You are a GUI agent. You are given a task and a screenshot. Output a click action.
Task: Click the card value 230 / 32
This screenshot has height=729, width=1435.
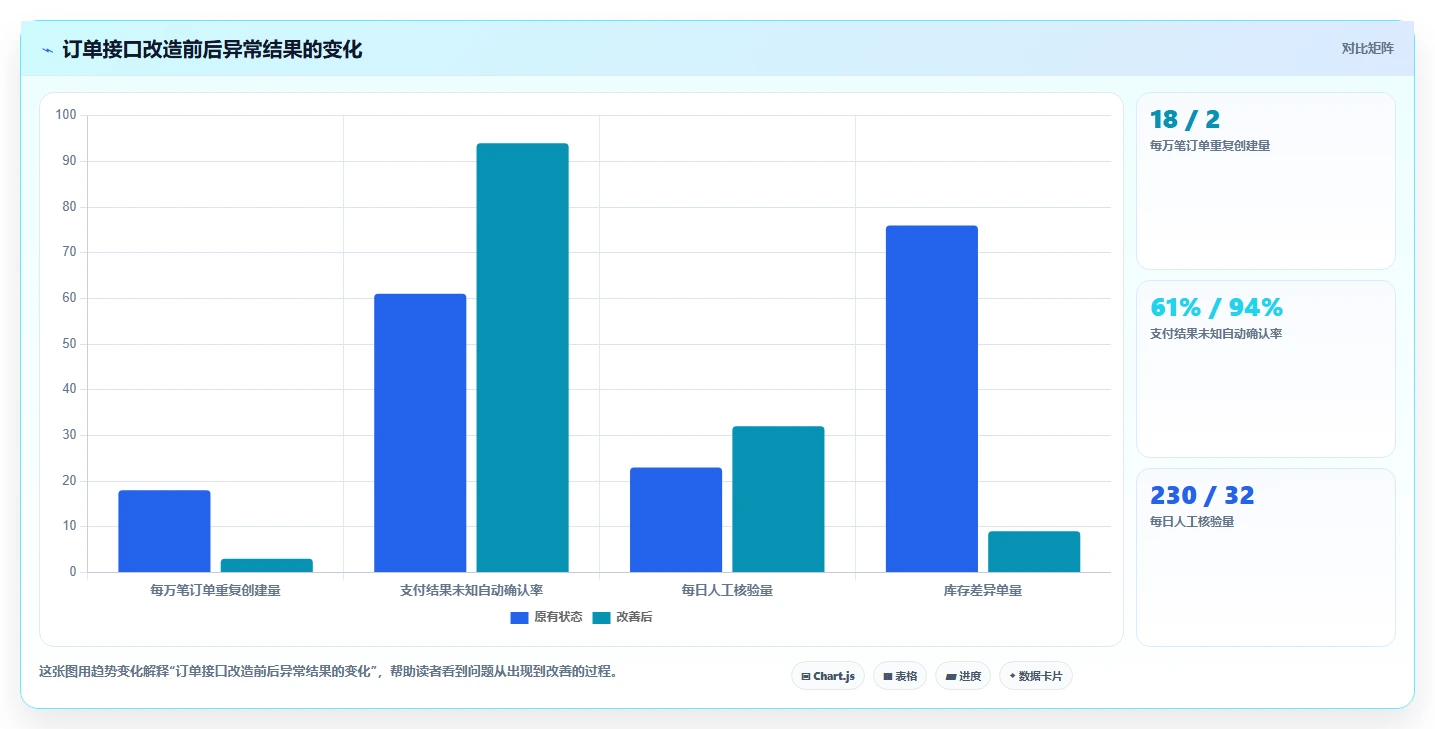coord(1202,496)
